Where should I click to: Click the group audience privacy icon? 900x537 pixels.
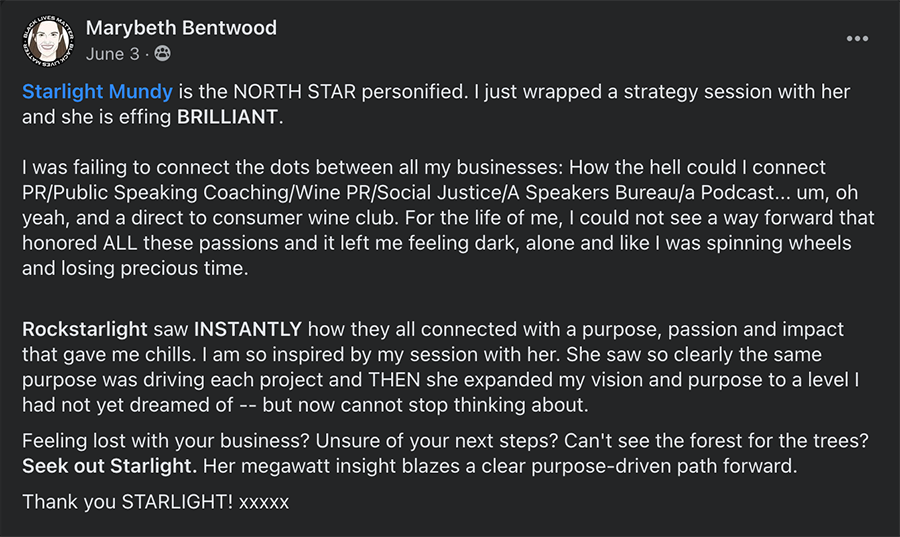(x=162, y=53)
